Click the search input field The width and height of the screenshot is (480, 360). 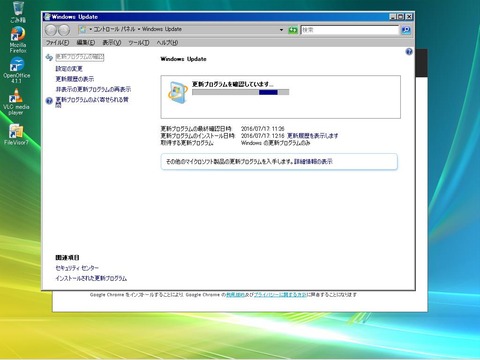350,30
